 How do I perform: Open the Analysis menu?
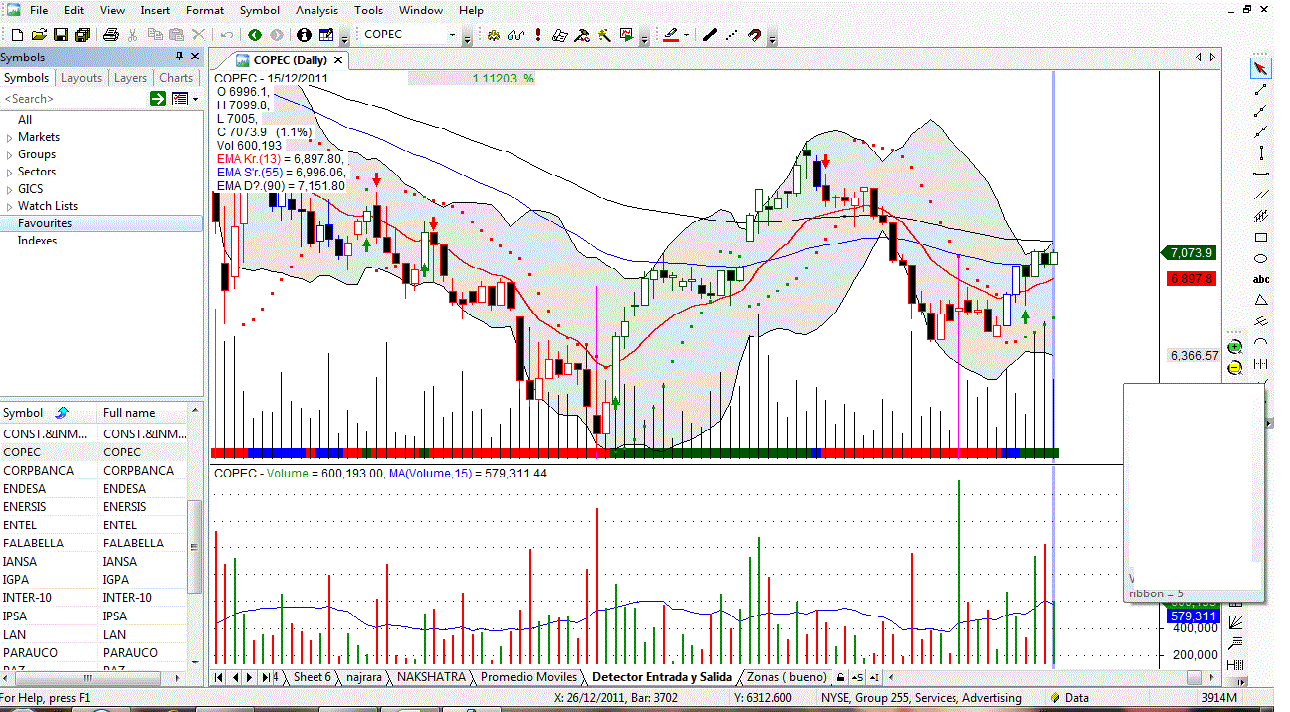(x=316, y=10)
